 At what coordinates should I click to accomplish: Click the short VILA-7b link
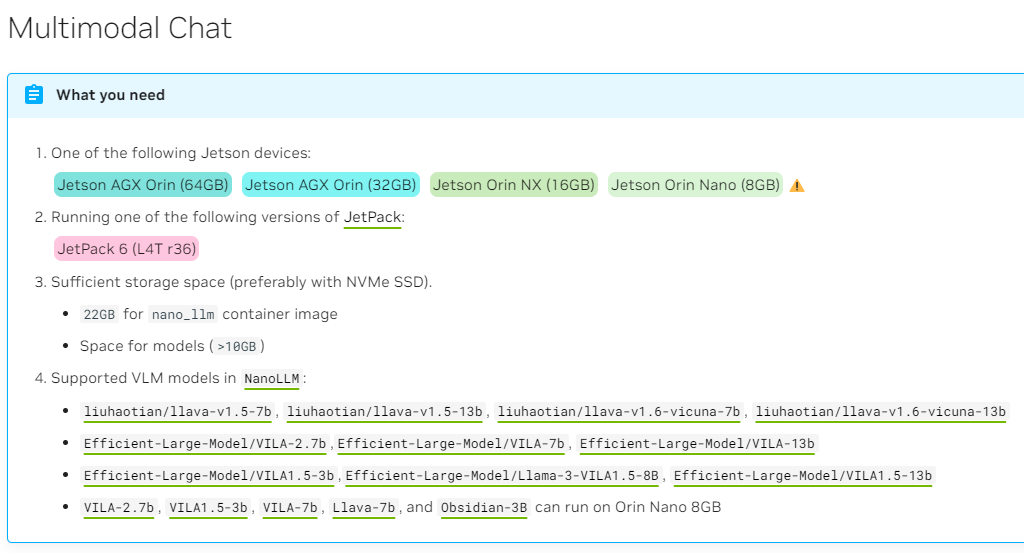[x=290, y=508]
